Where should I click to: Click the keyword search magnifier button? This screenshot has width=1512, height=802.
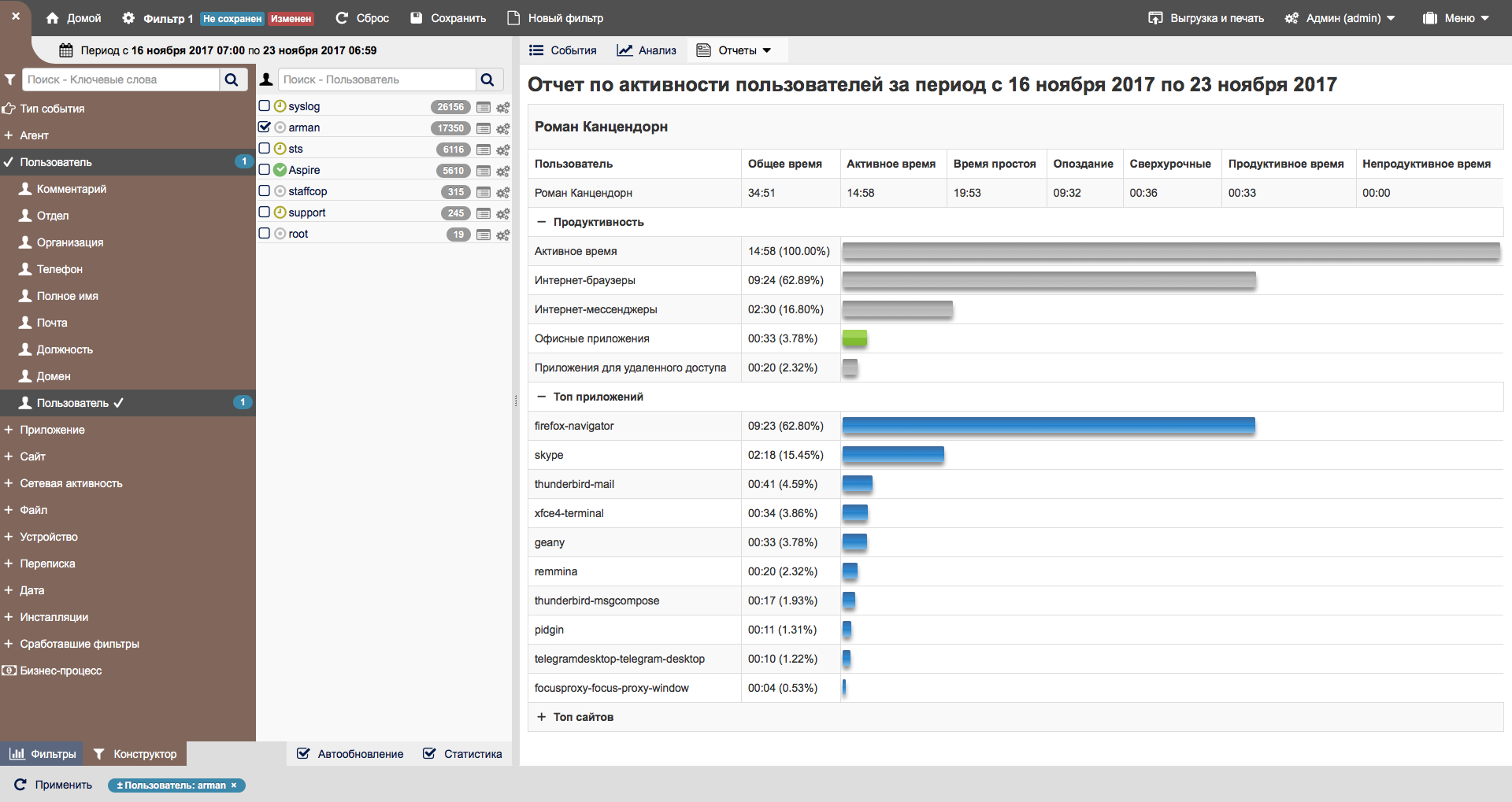point(232,79)
